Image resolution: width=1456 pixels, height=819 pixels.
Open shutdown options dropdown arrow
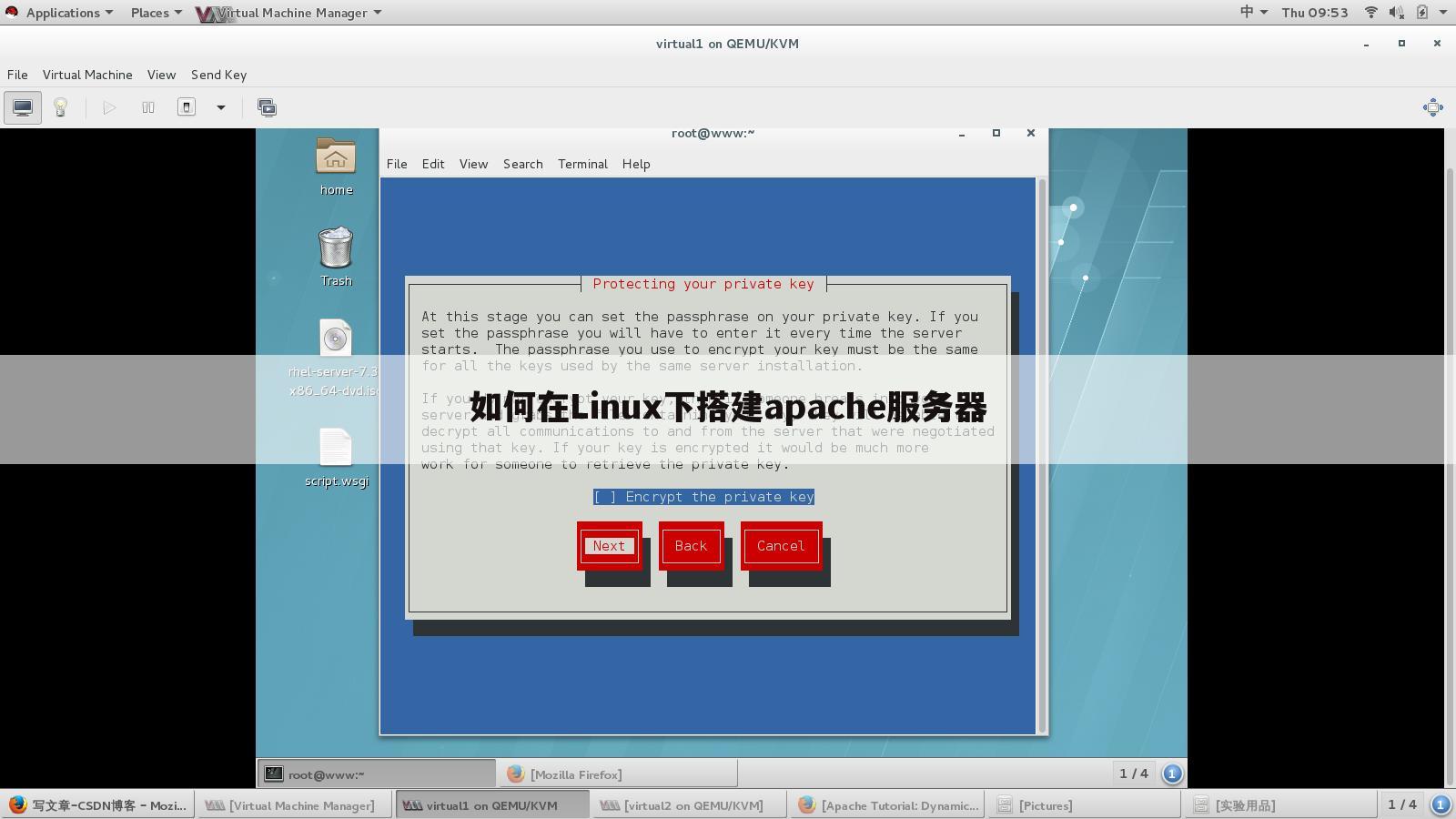pos(220,107)
